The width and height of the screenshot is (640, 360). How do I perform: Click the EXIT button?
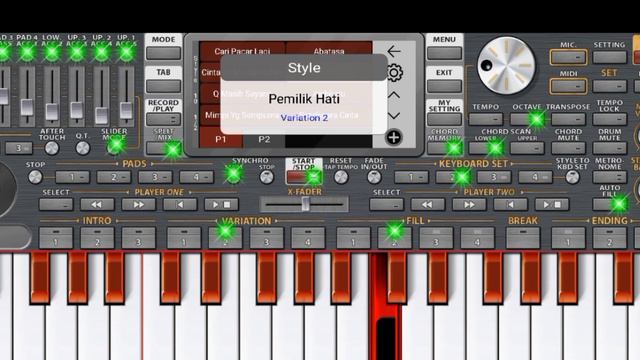point(444,86)
